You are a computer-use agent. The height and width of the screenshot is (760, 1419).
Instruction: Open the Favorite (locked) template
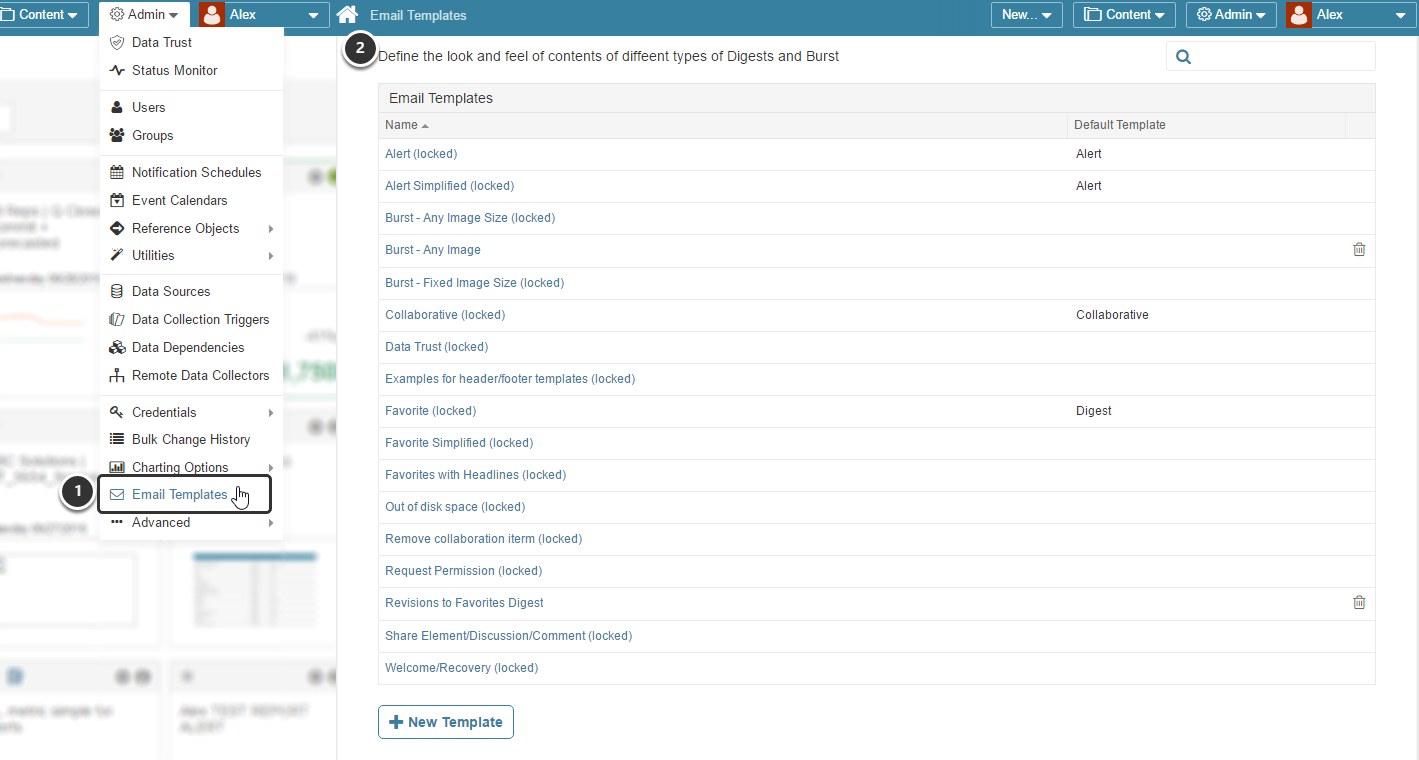click(x=430, y=410)
